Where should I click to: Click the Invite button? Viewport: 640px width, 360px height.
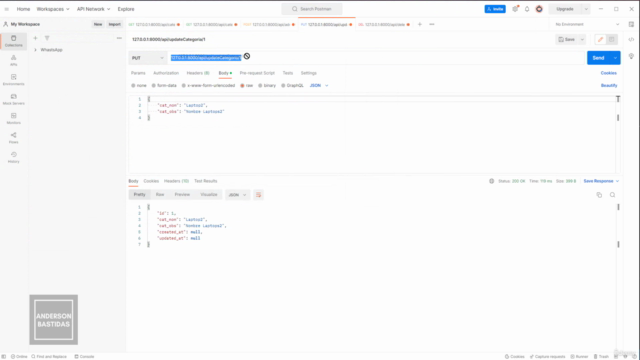(x=495, y=9)
